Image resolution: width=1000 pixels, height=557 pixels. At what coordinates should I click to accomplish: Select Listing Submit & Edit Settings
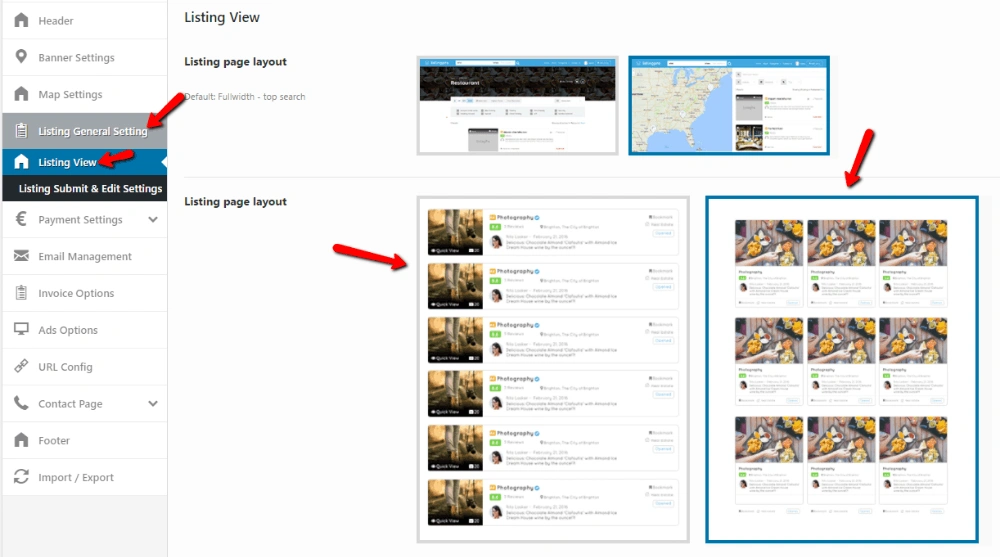click(x=90, y=189)
